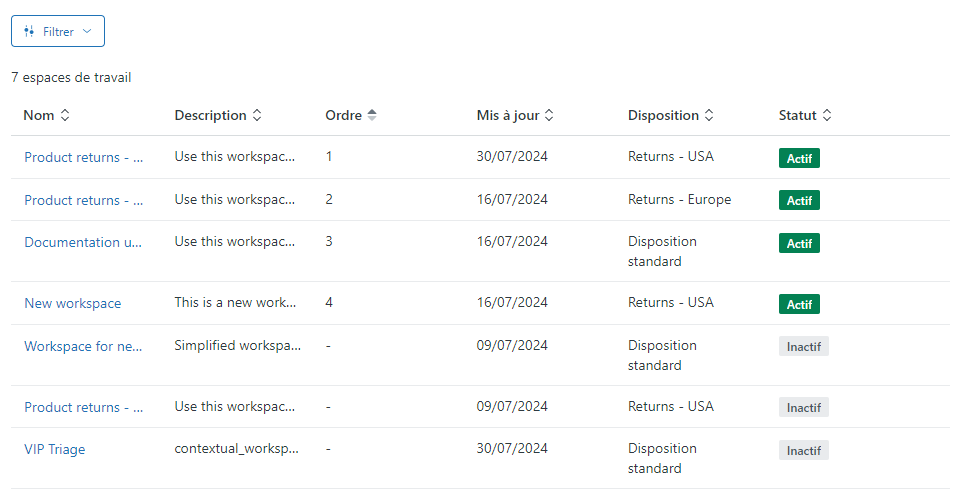Click the Statut column header text
The width and height of the screenshot is (968, 491).
pyautogui.click(x=798, y=115)
